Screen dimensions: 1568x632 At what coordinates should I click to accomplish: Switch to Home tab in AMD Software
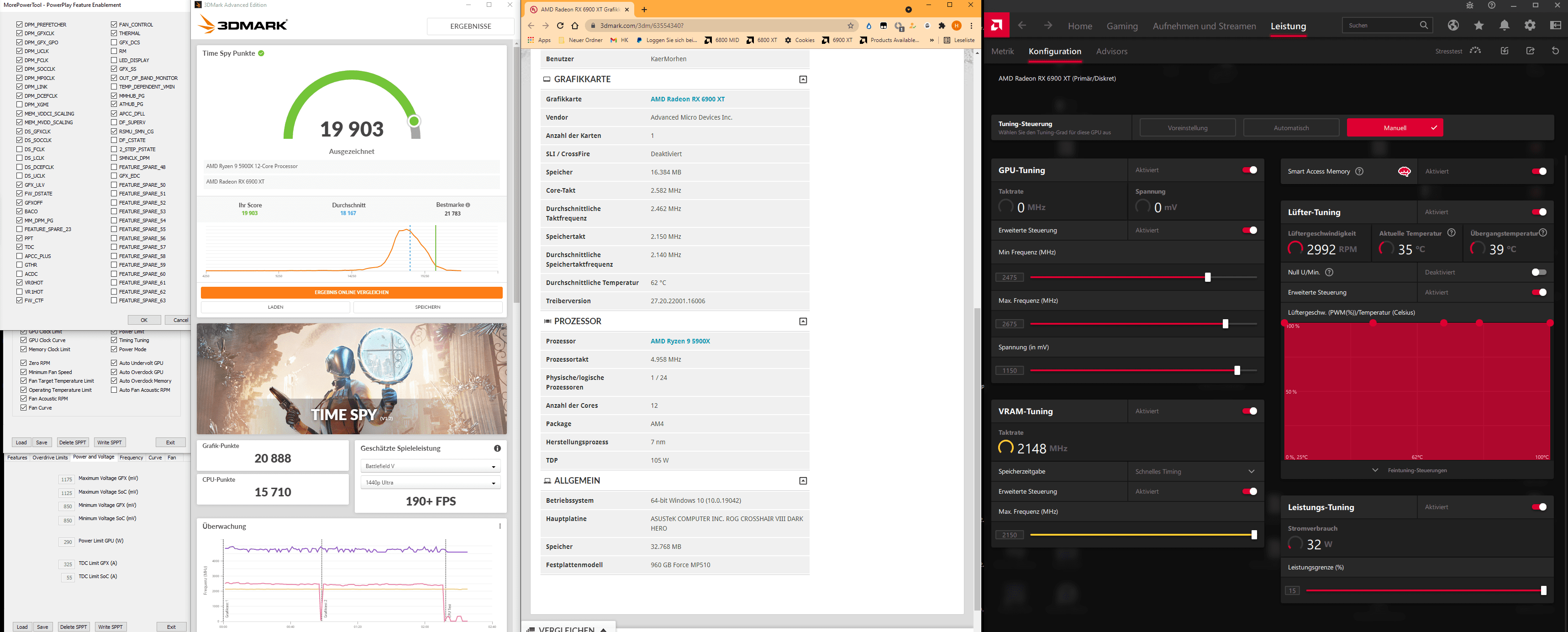(1080, 26)
